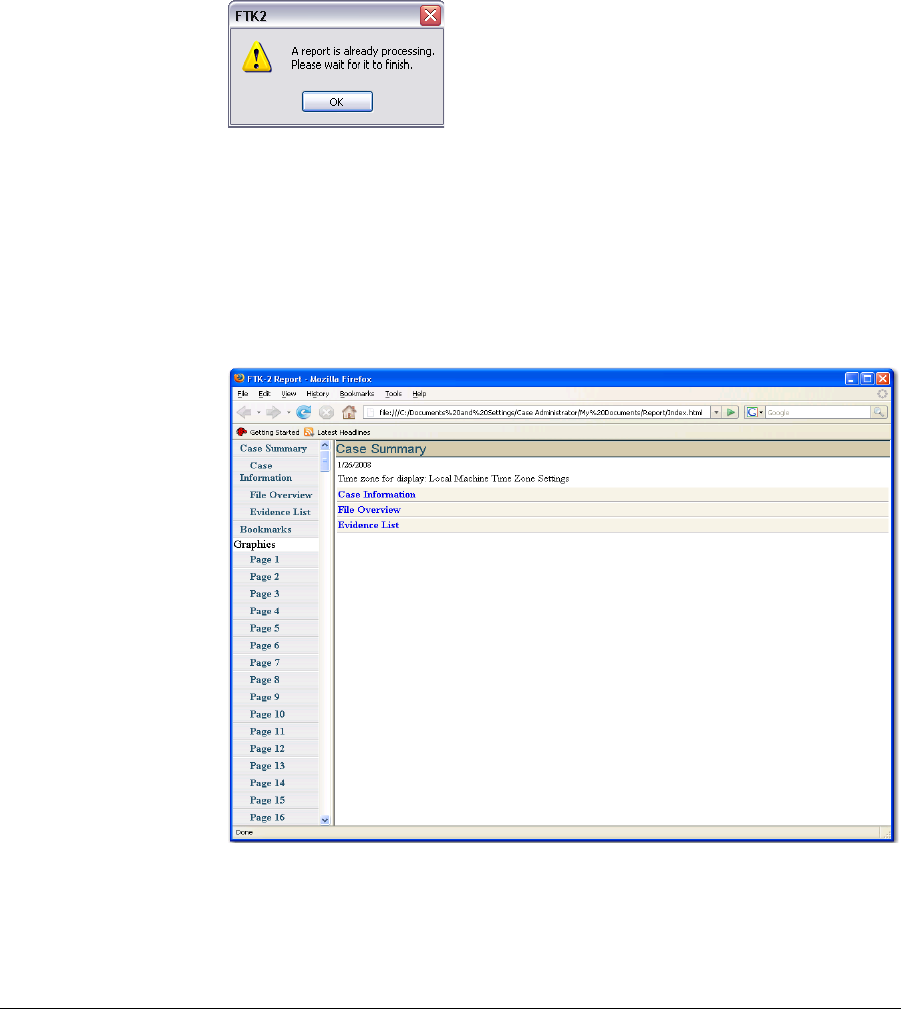901x1009 pixels.
Task: Go to Graphics Page 11
Action: pyautogui.click(x=267, y=732)
